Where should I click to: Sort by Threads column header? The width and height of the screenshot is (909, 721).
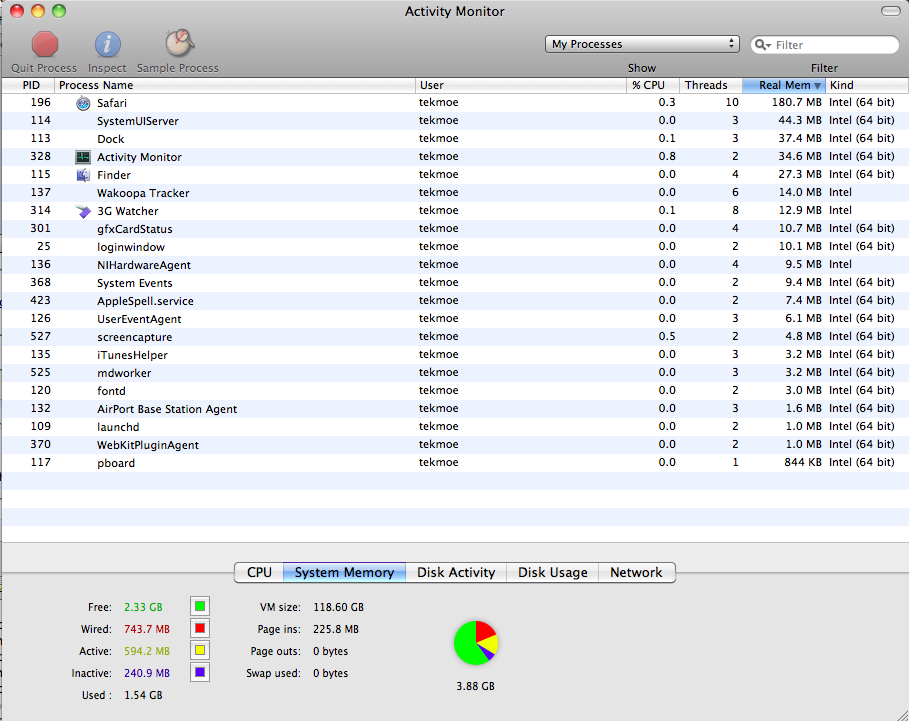point(711,85)
